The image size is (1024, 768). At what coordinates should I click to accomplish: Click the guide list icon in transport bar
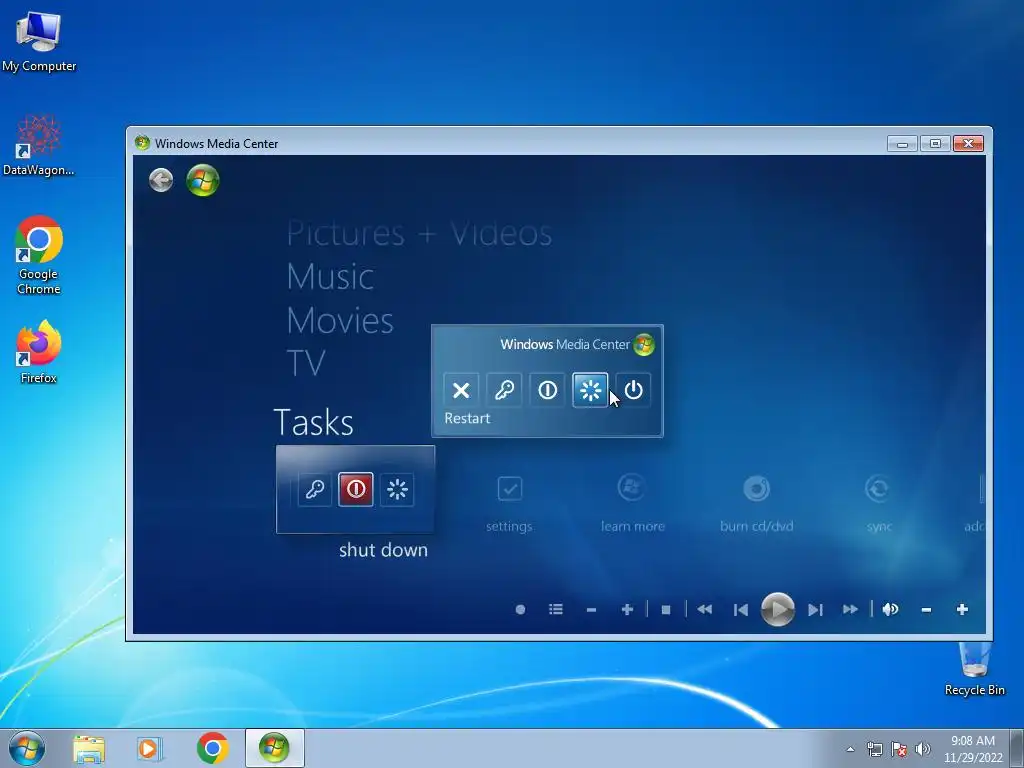click(x=556, y=609)
